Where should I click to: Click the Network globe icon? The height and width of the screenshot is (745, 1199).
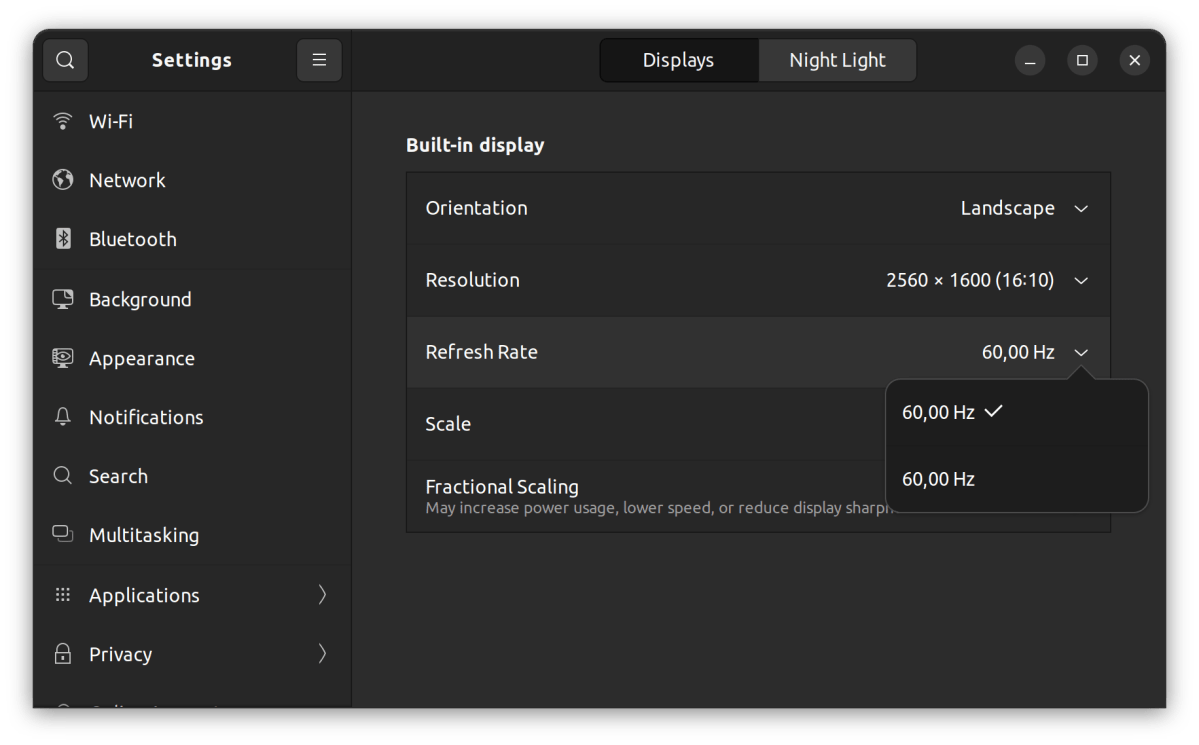63,180
